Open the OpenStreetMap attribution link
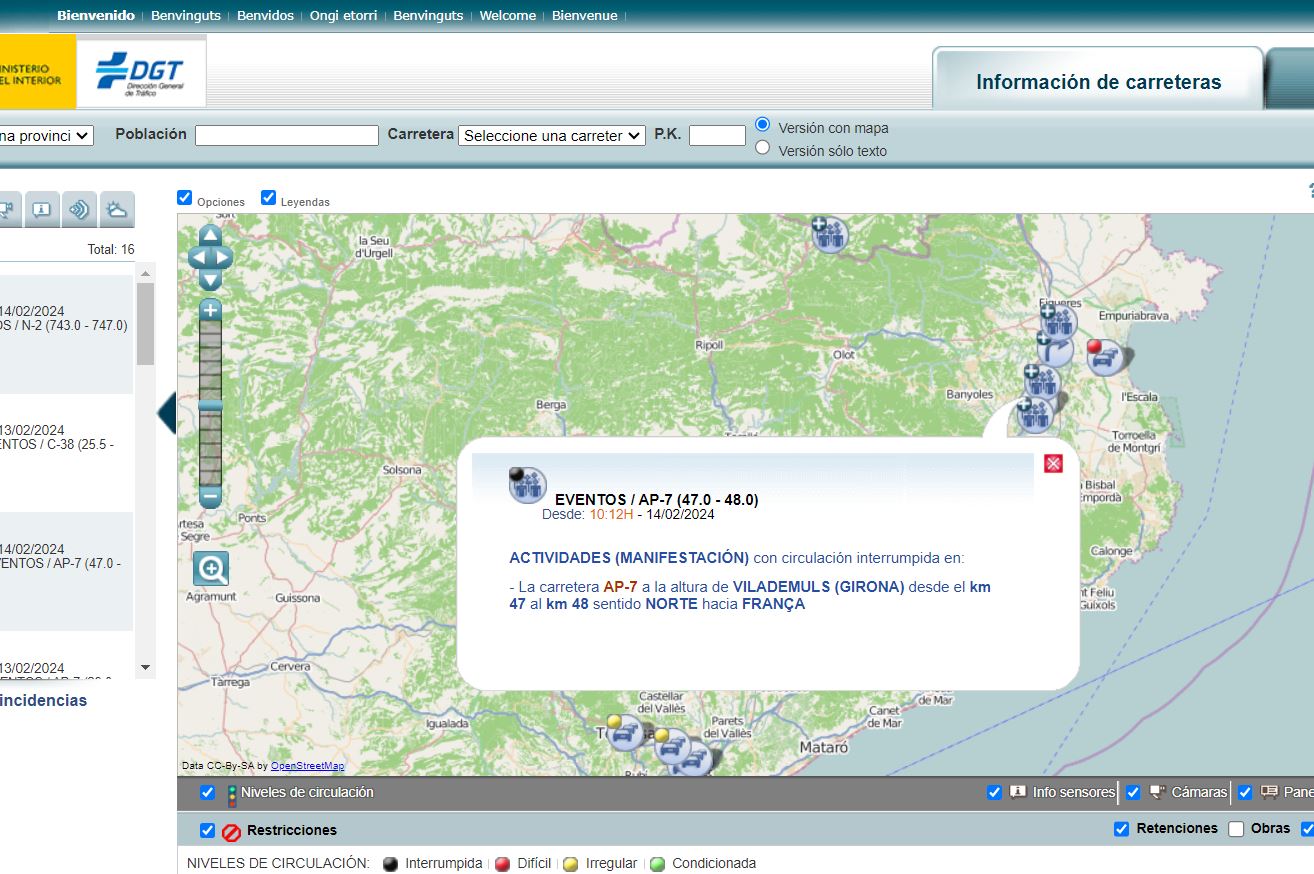Image resolution: width=1314 pixels, height=874 pixels. 307,766
